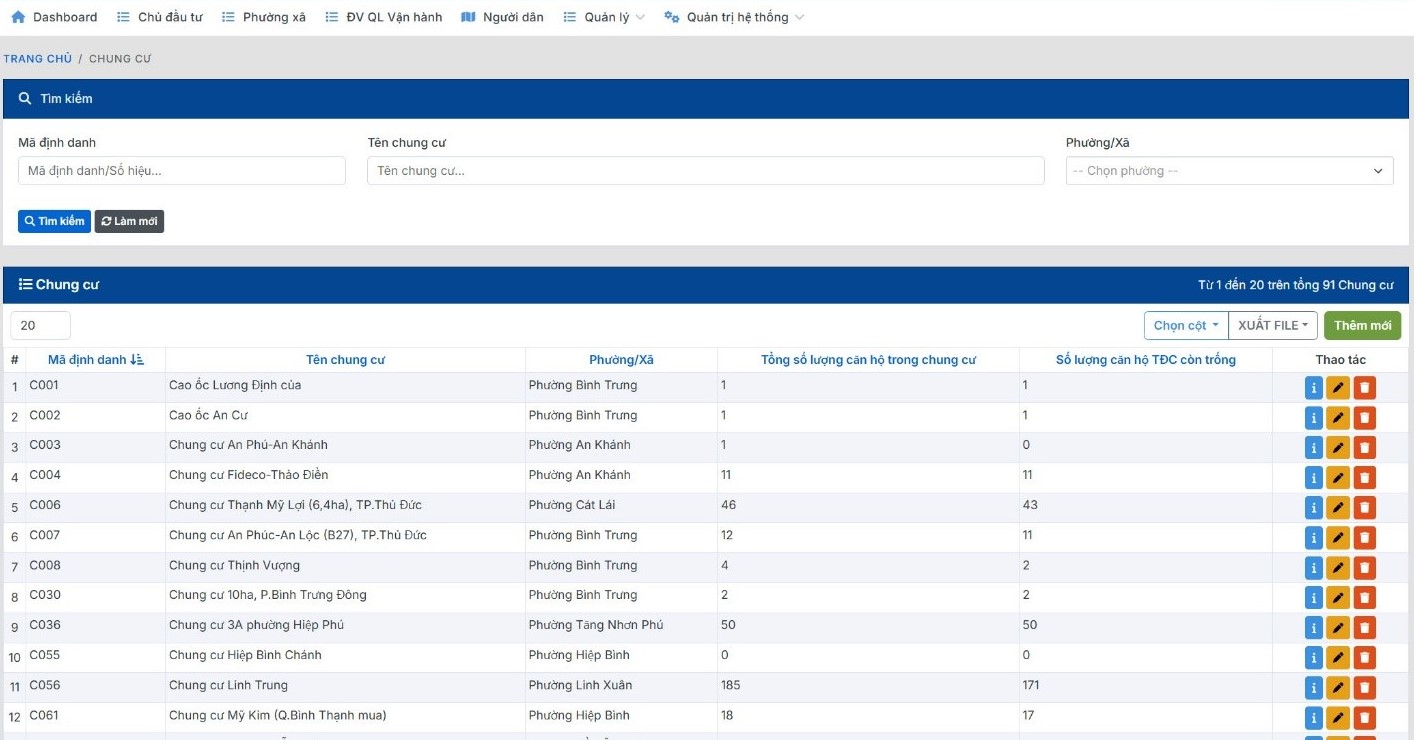The width and height of the screenshot is (1414, 740).
Task: Open the Chủ đầu tư menu item
Action: [x=159, y=17]
